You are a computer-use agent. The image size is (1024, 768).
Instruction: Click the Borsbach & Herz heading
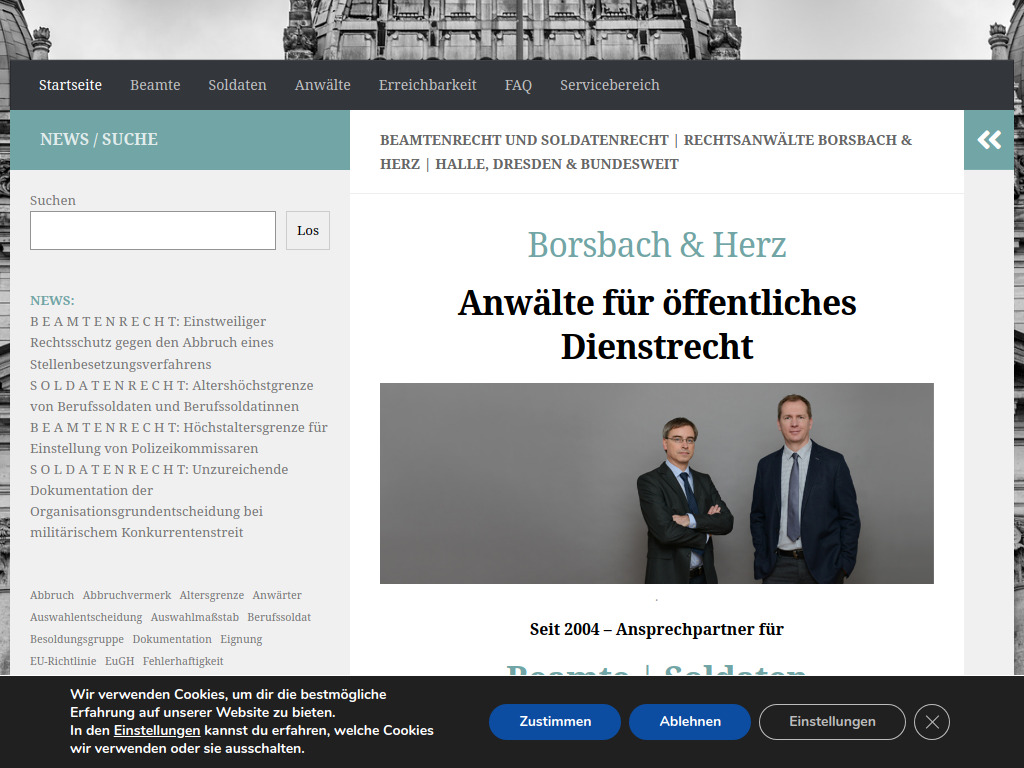[657, 245]
